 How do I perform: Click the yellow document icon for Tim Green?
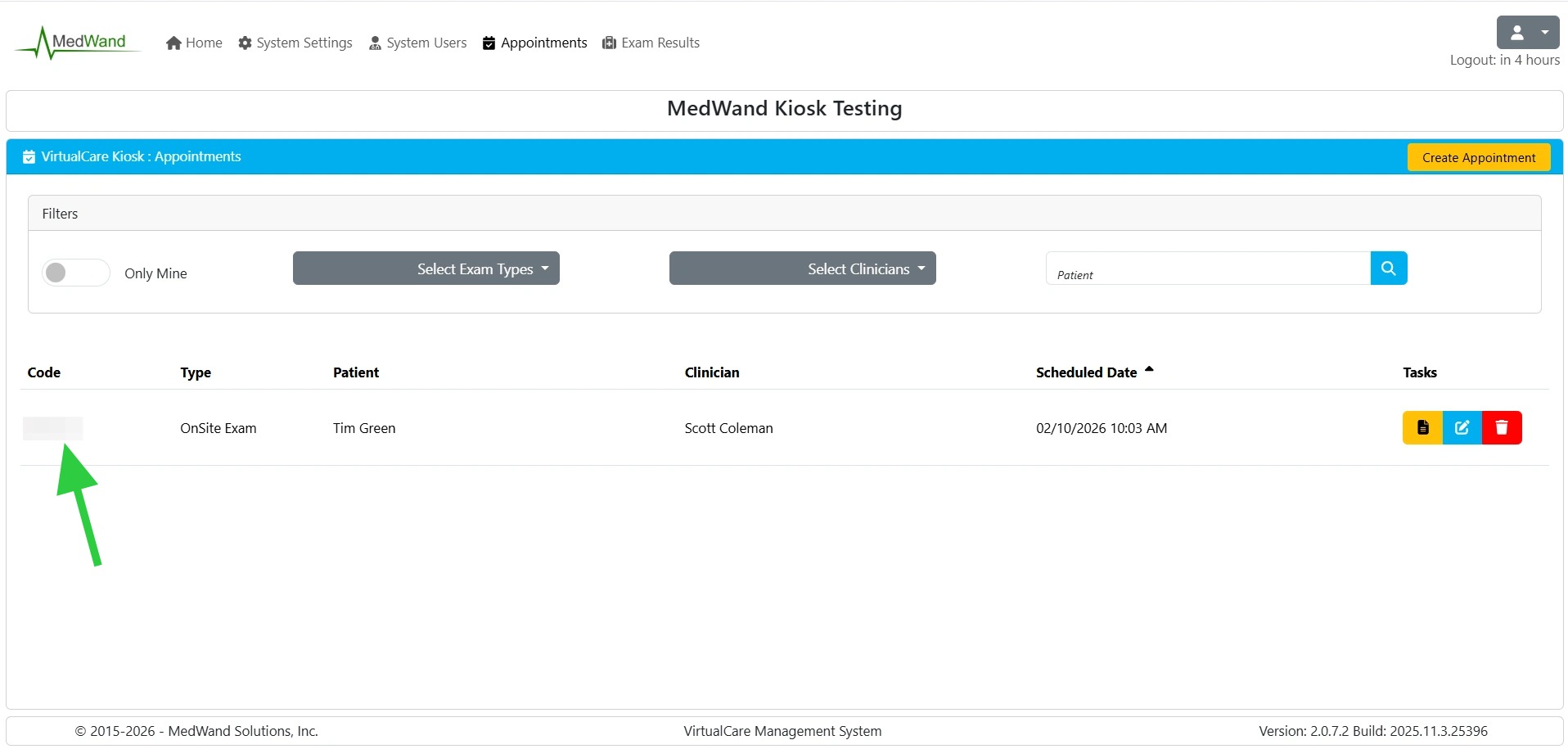pos(1422,427)
